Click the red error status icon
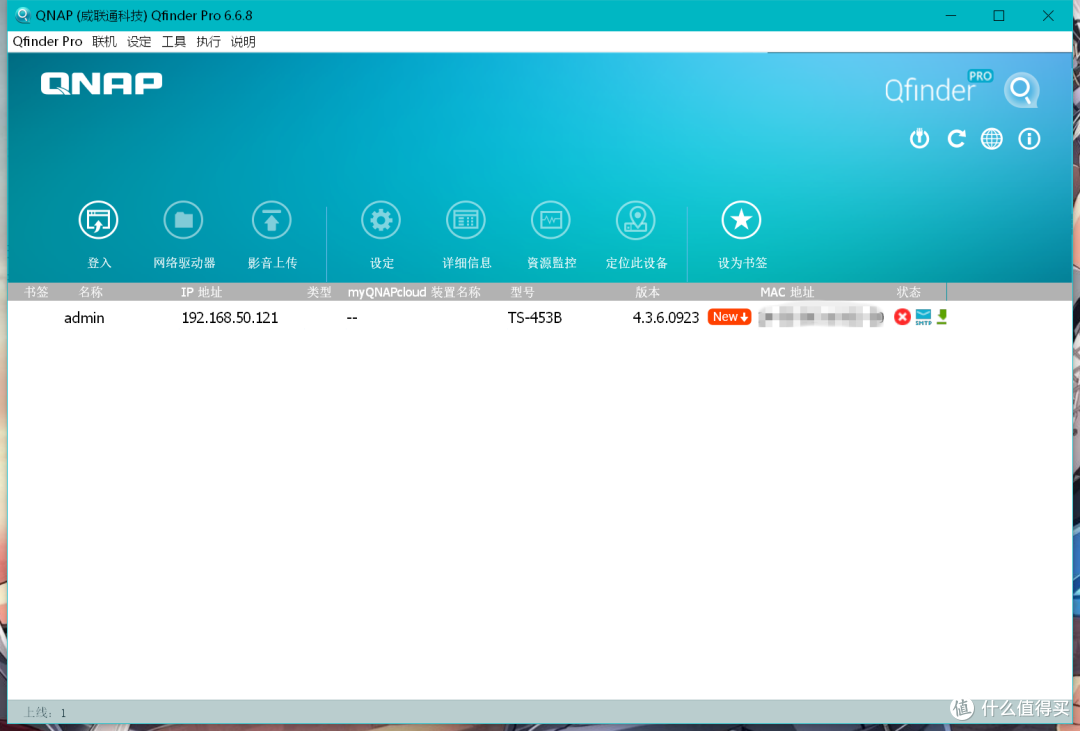 (902, 317)
